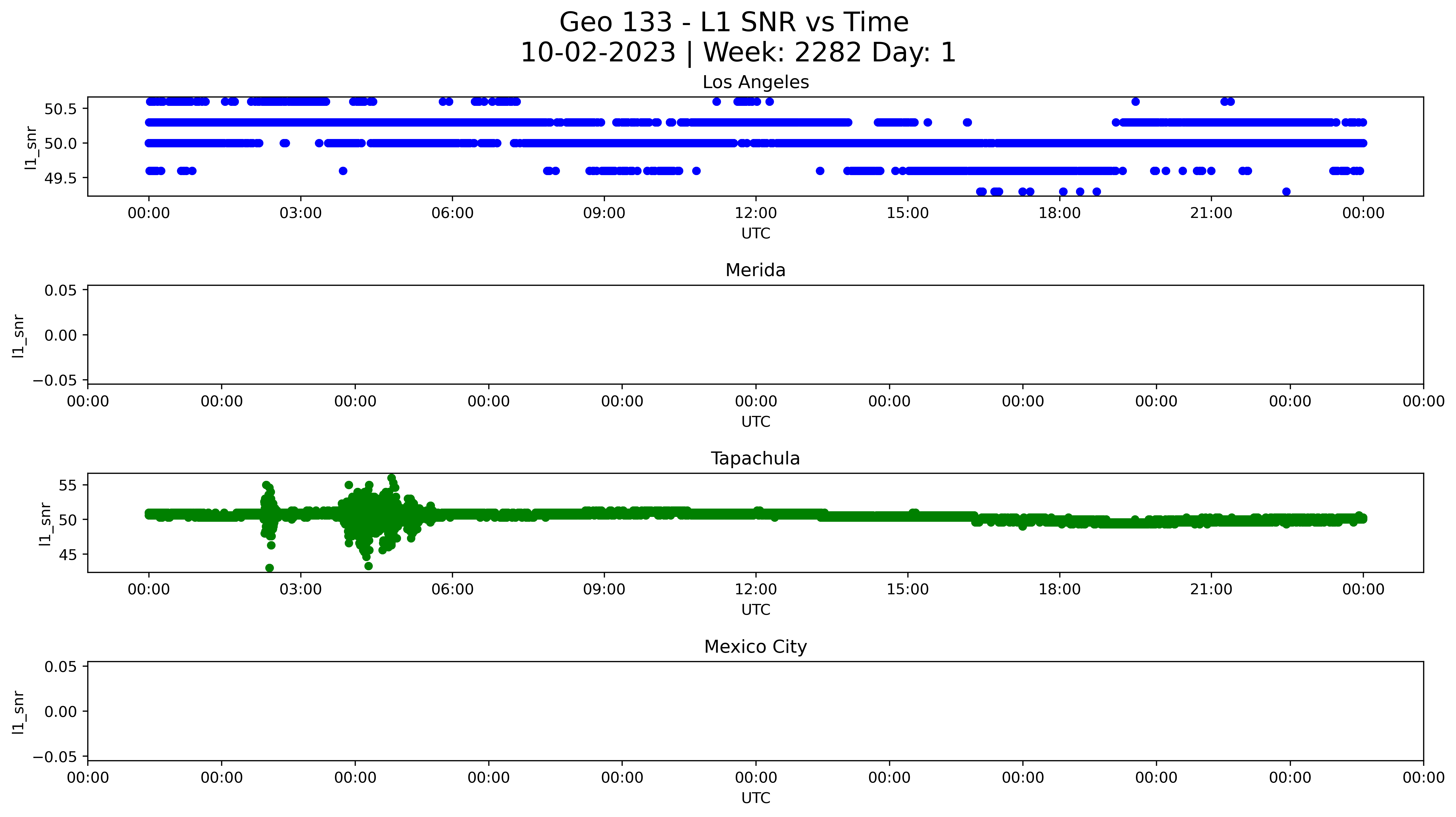Click the 50.0 y-axis tick in Los Angeles plot
Image resolution: width=1456 pixels, height=817 pixels.
click(x=61, y=144)
